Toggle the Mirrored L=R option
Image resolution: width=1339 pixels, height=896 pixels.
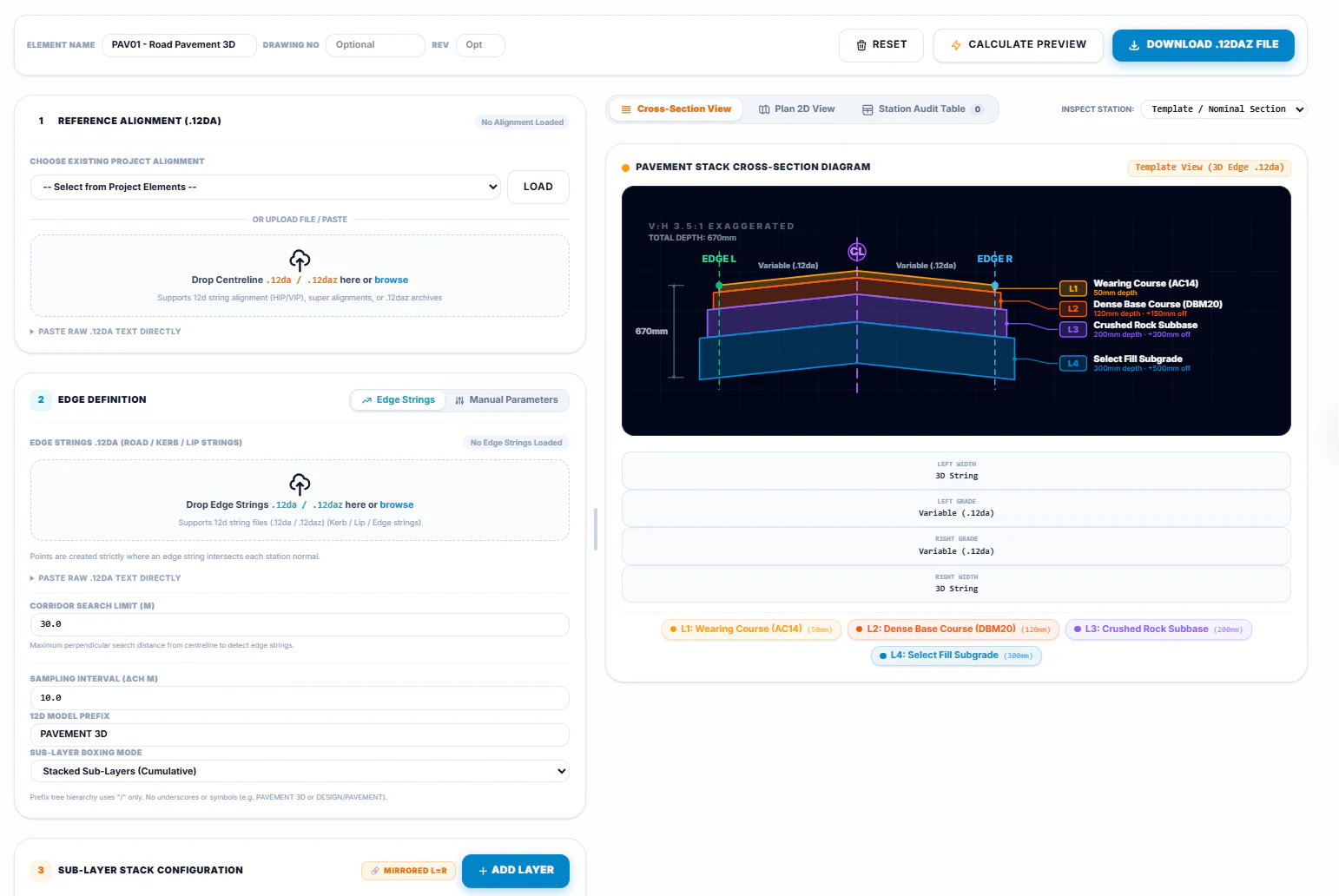[x=409, y=870]
